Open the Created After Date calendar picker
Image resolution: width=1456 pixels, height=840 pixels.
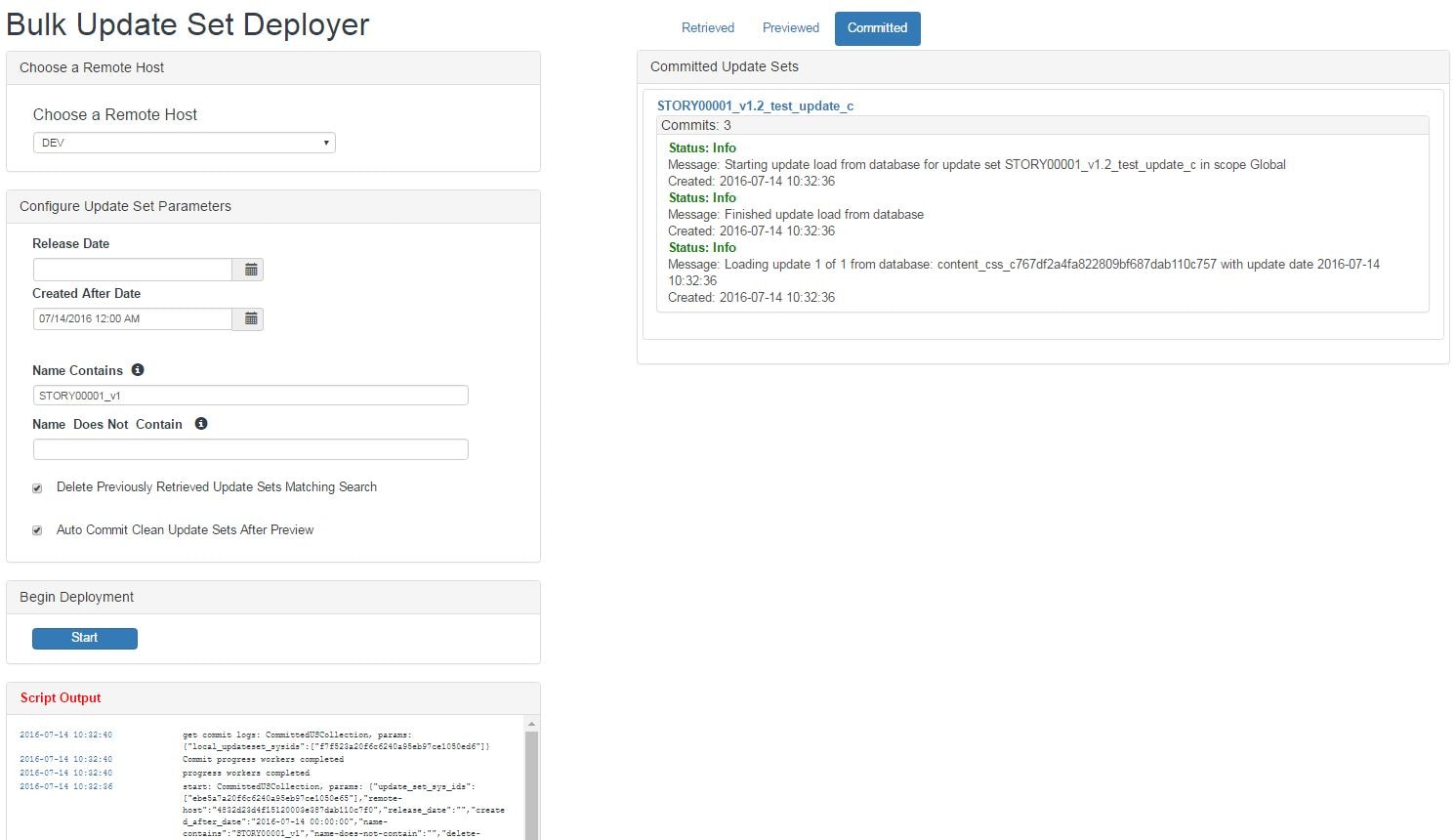point(249,318)
